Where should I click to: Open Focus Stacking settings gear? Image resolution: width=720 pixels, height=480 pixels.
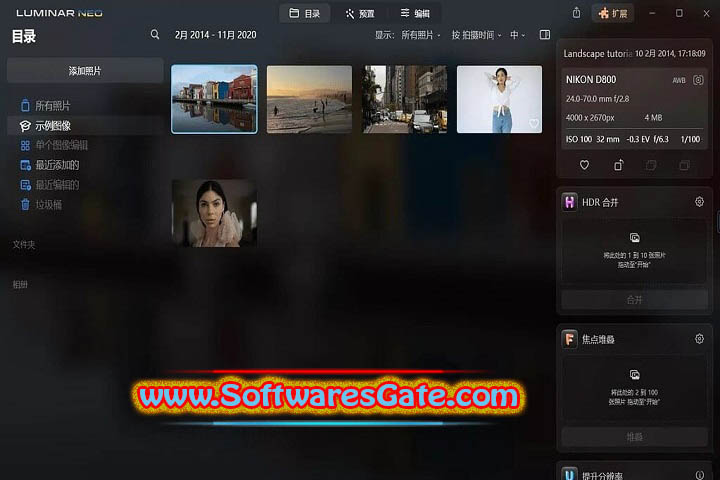(699, 339)
